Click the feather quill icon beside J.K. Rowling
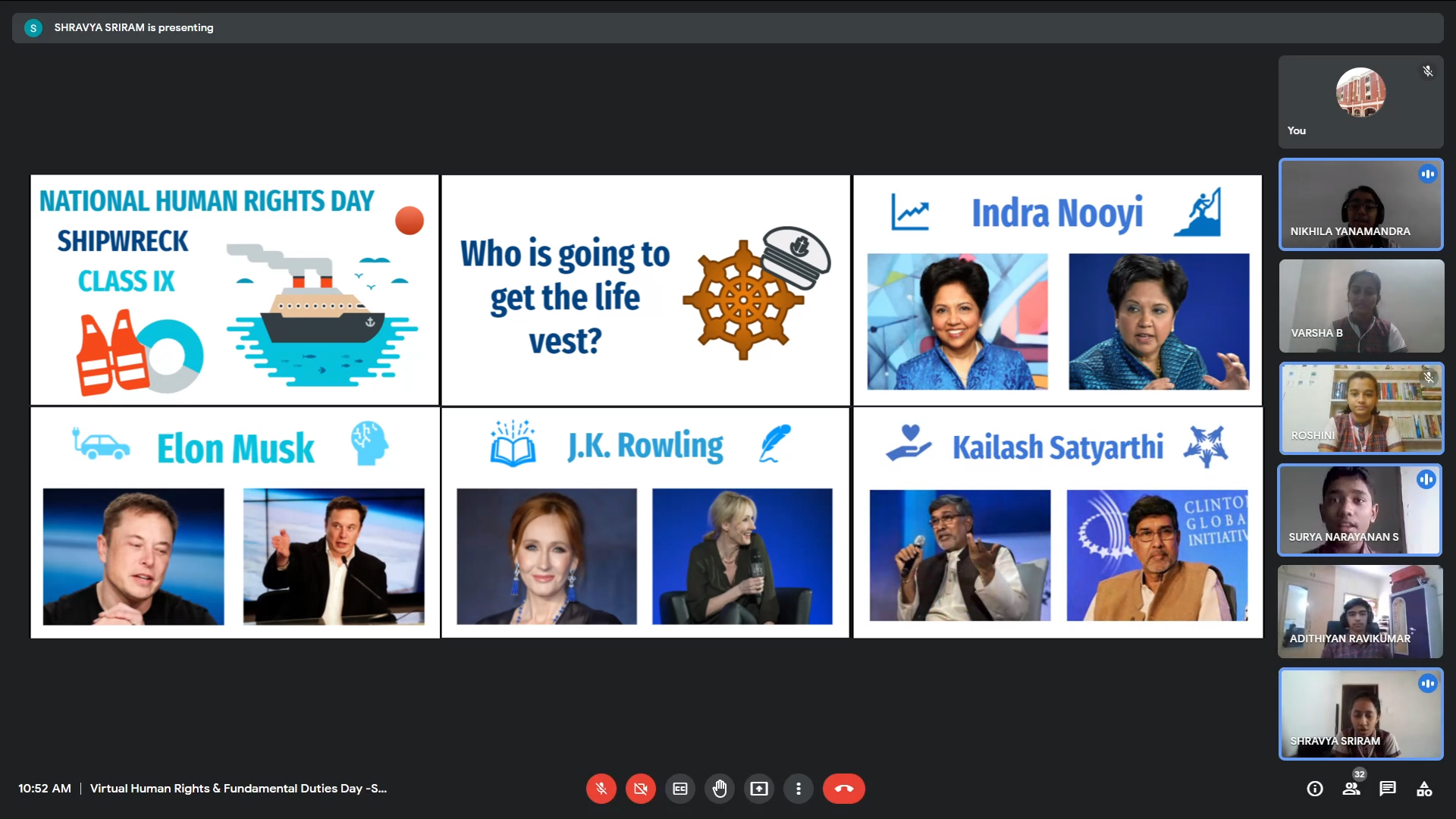Image resolution: width=1456 pixels, height=819 pixels. (x=774, y=444)
